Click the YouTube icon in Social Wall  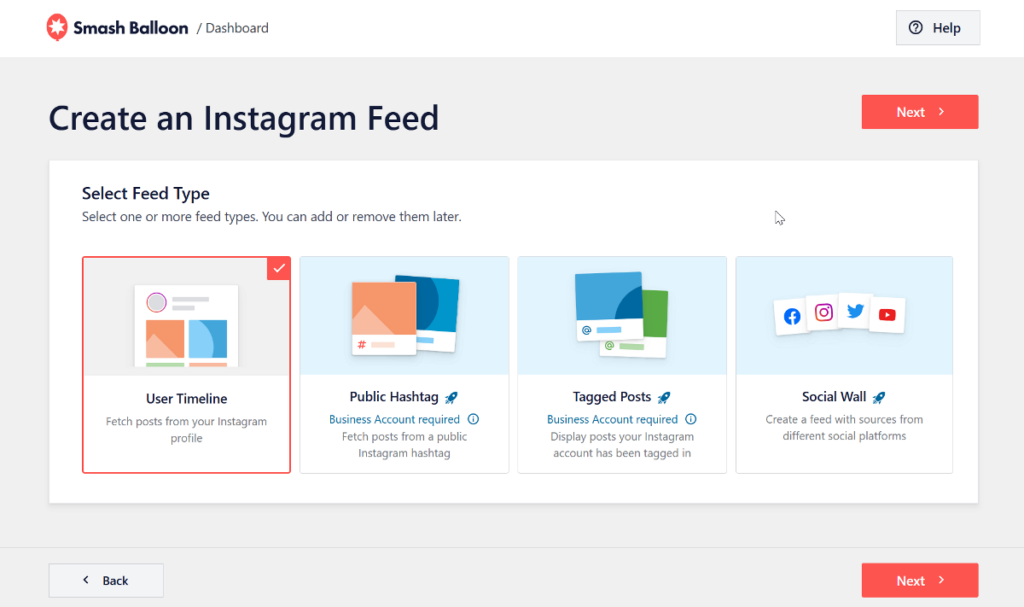click(x=887, y=315)
